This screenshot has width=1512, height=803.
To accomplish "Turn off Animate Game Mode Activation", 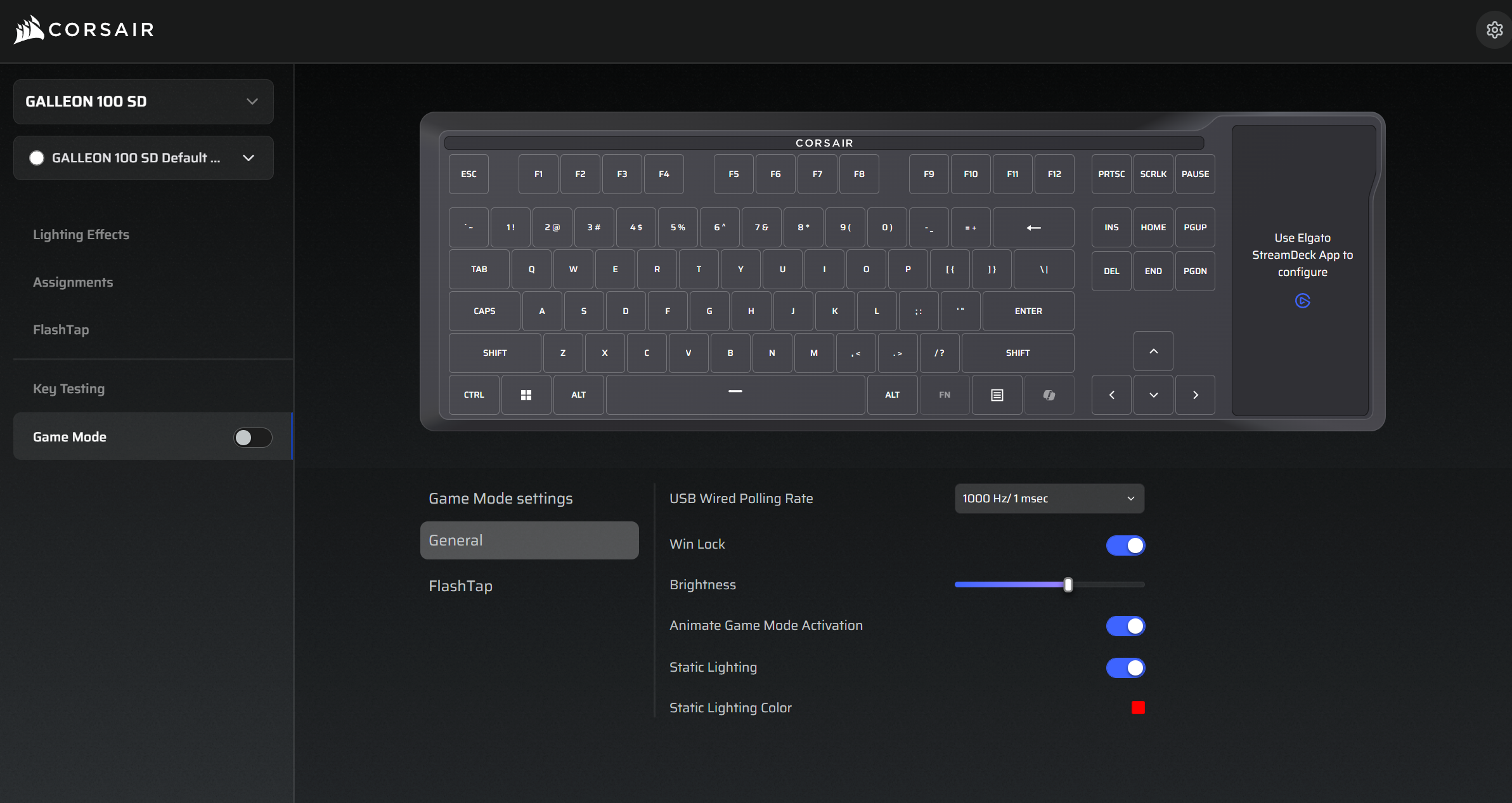I will coord(1125,626).
